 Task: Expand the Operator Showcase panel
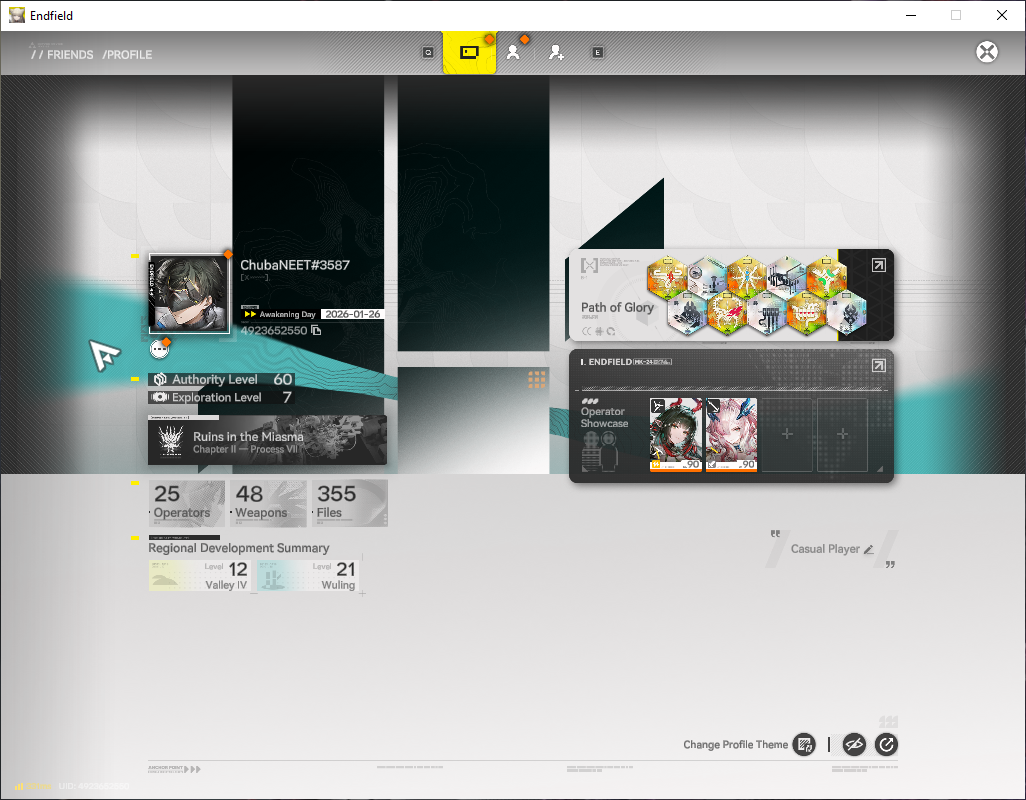click(x=879, y=366)
